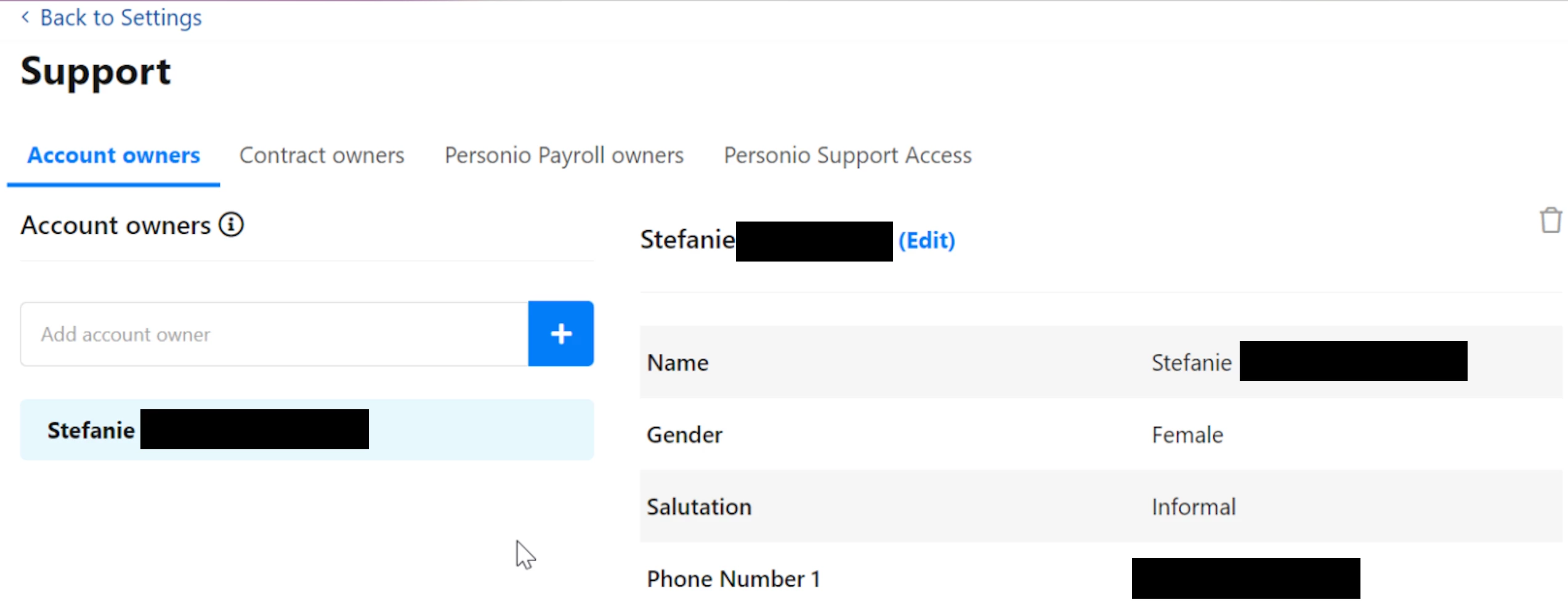
Task: Switch to the Account owners tab
Action: [x=114, y=155]
